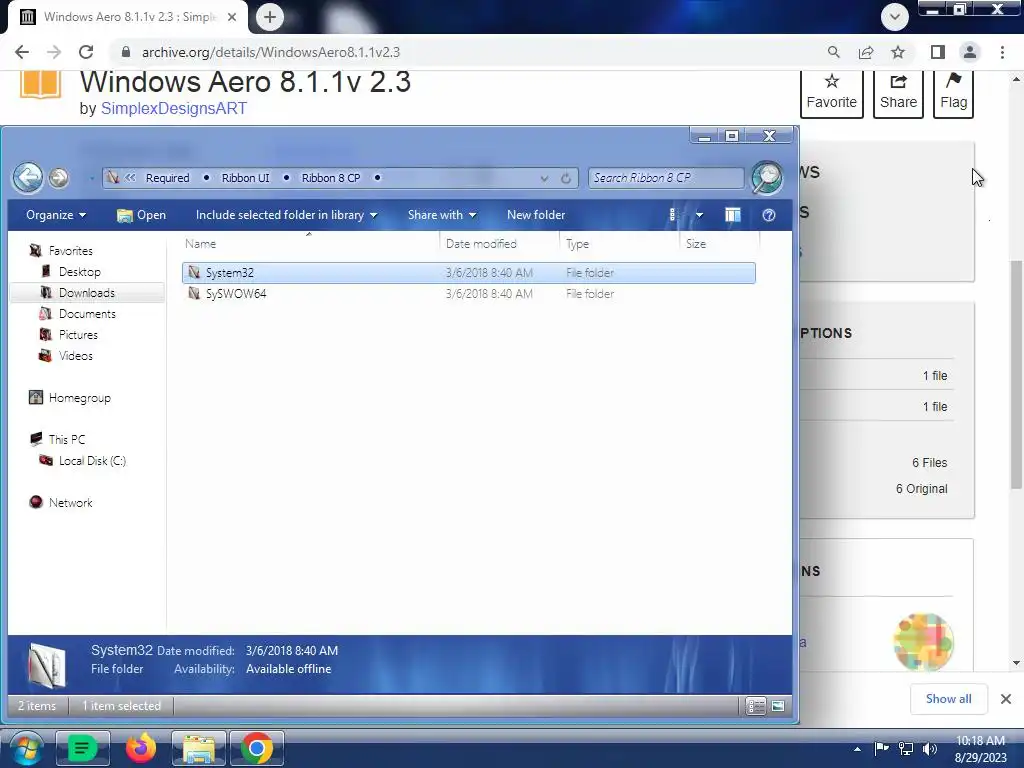Sort by the Date modified column
Screen dimensions: 1024x768
481,244
